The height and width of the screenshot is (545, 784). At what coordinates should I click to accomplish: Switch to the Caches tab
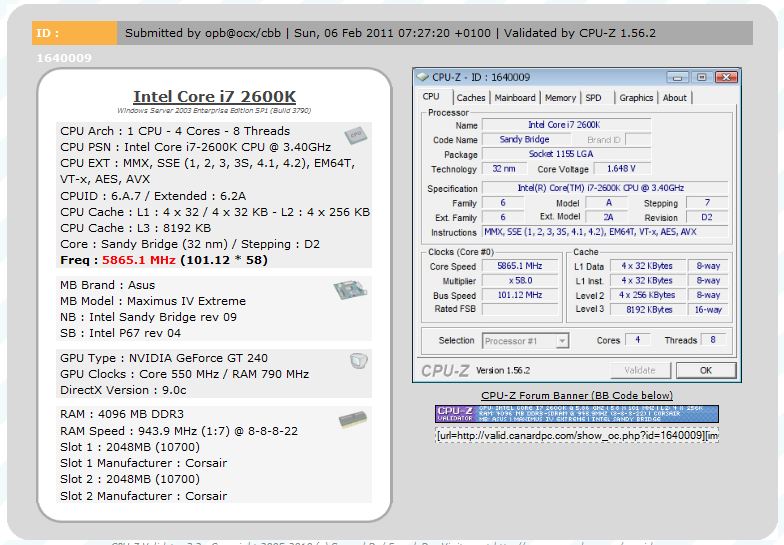[471, 98]
